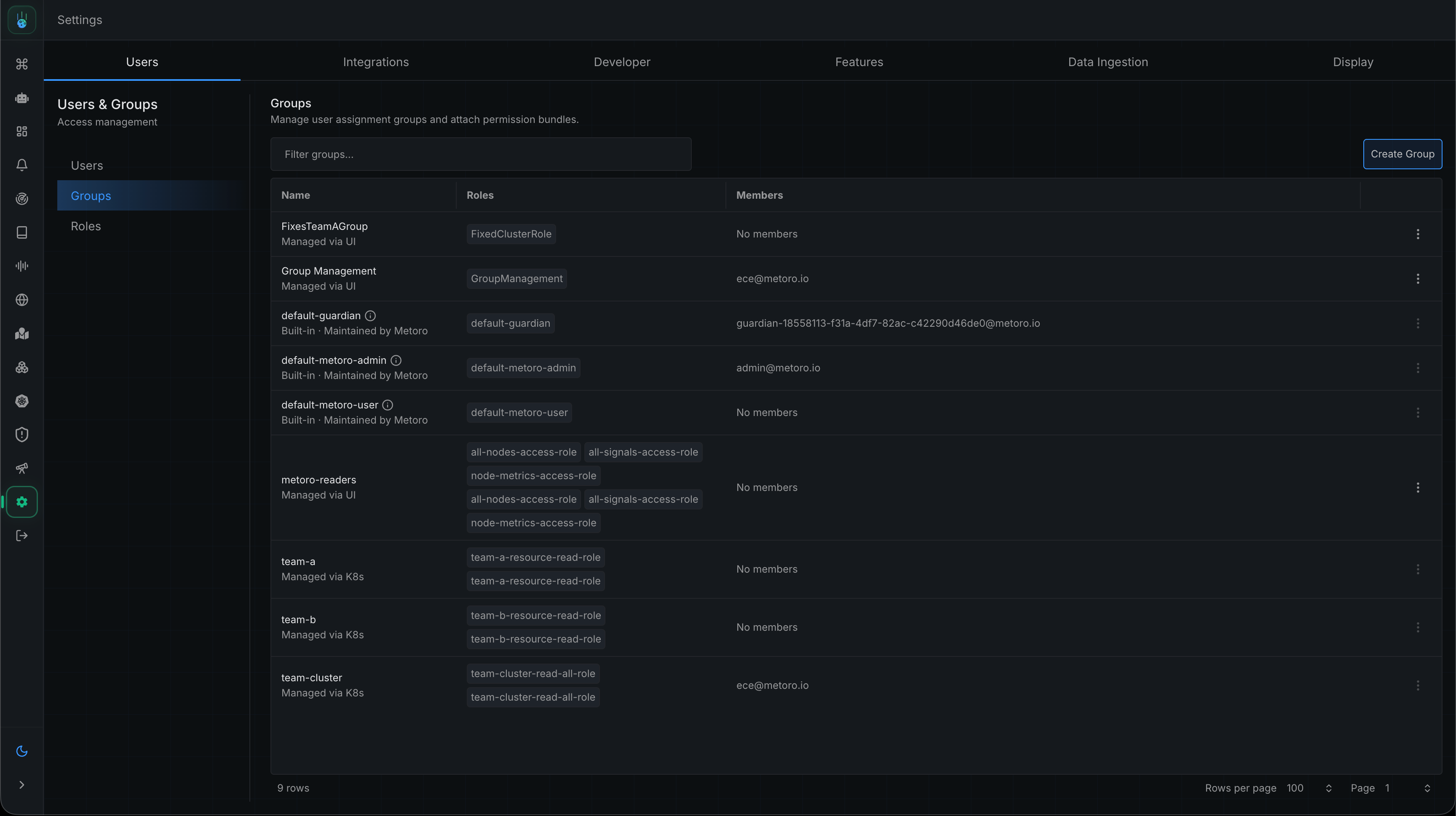1456x816 pixels.
Task: Open the dashboards grid icon
Action: [21, 131]
